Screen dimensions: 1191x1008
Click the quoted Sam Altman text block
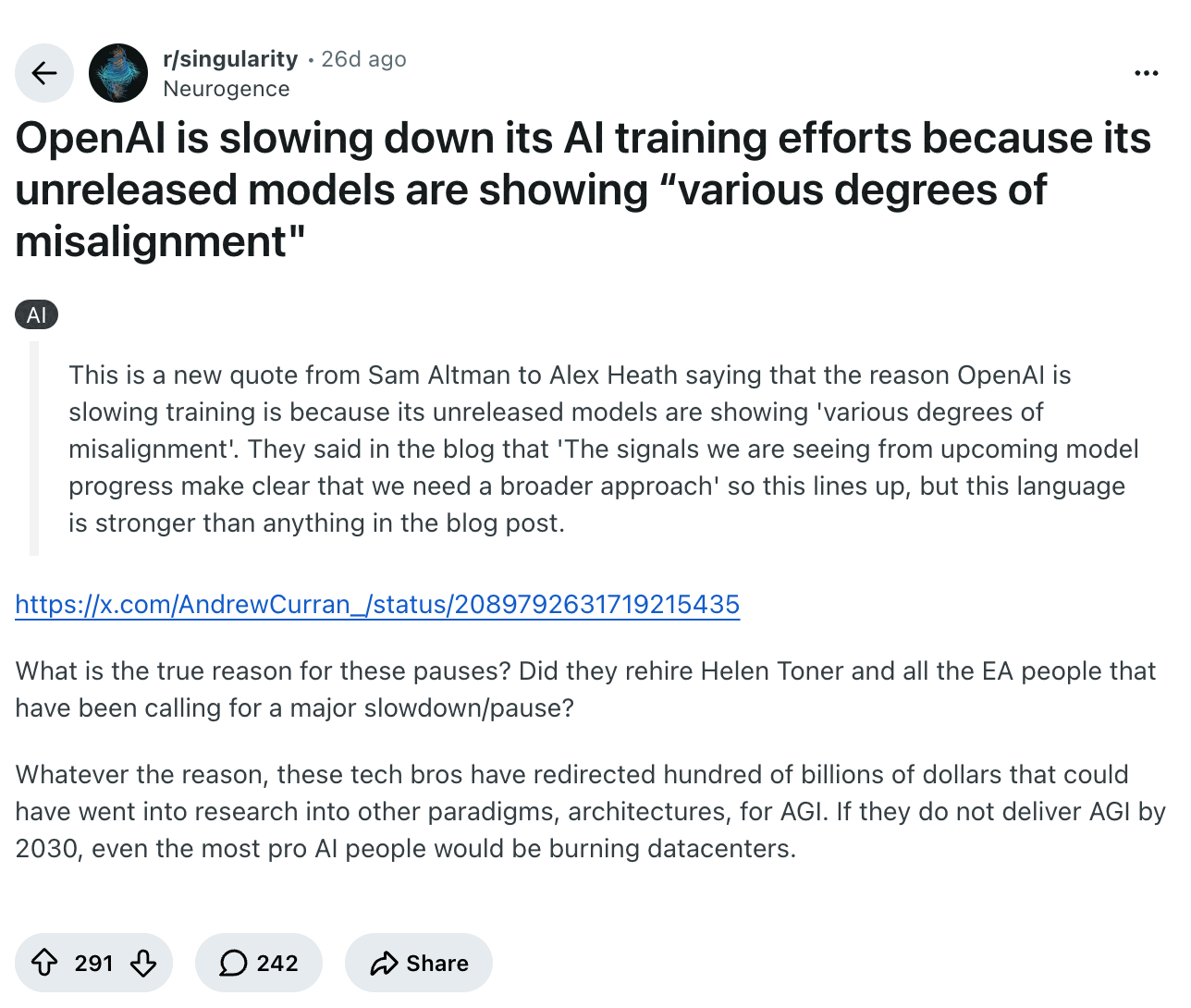point(604,449)
